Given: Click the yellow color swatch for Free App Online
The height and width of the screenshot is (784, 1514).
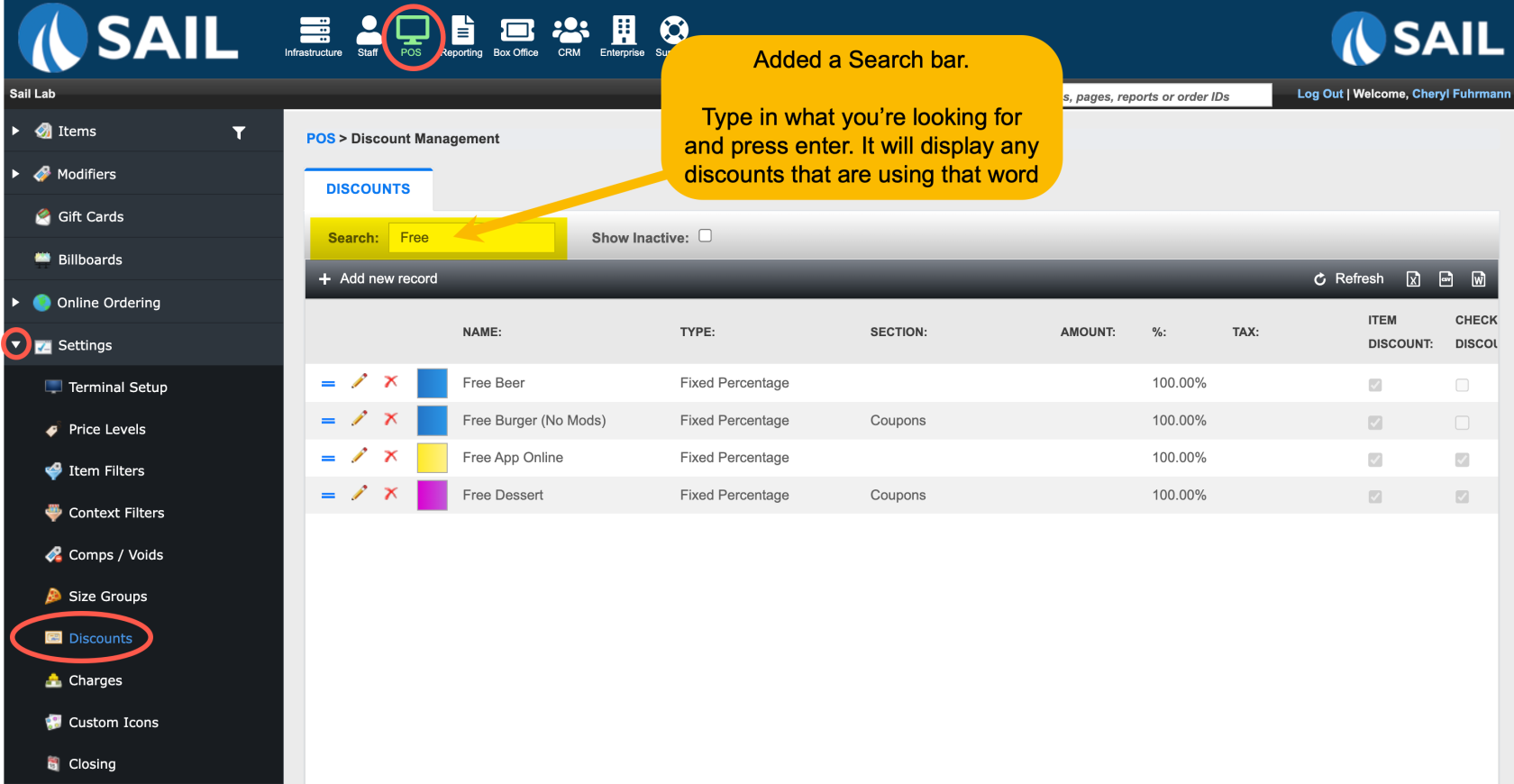Looking at the screenshot, I should coord(432,458).
